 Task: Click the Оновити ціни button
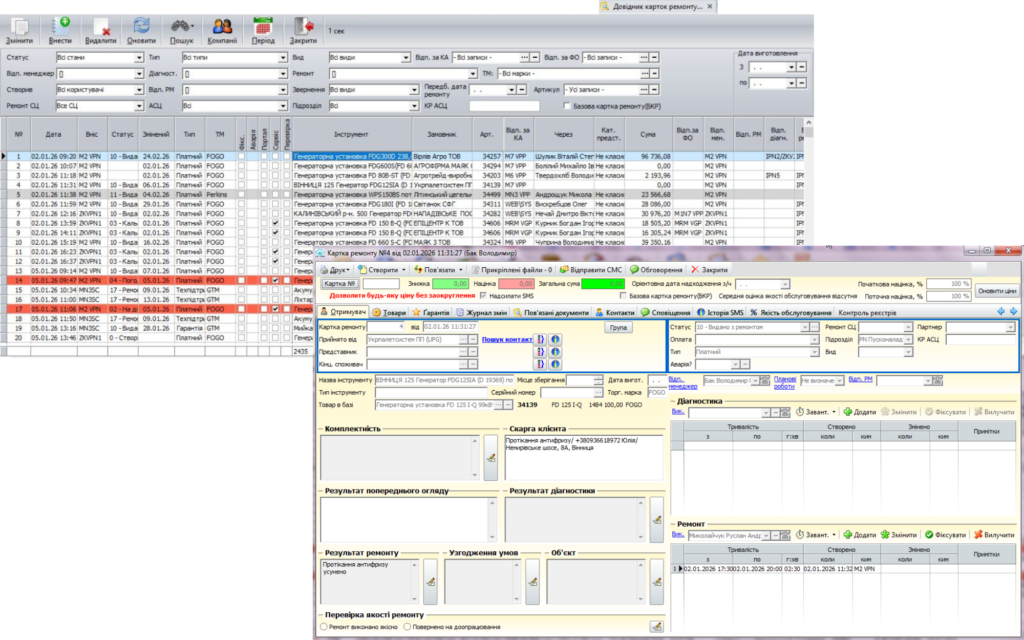coord(997,291)
